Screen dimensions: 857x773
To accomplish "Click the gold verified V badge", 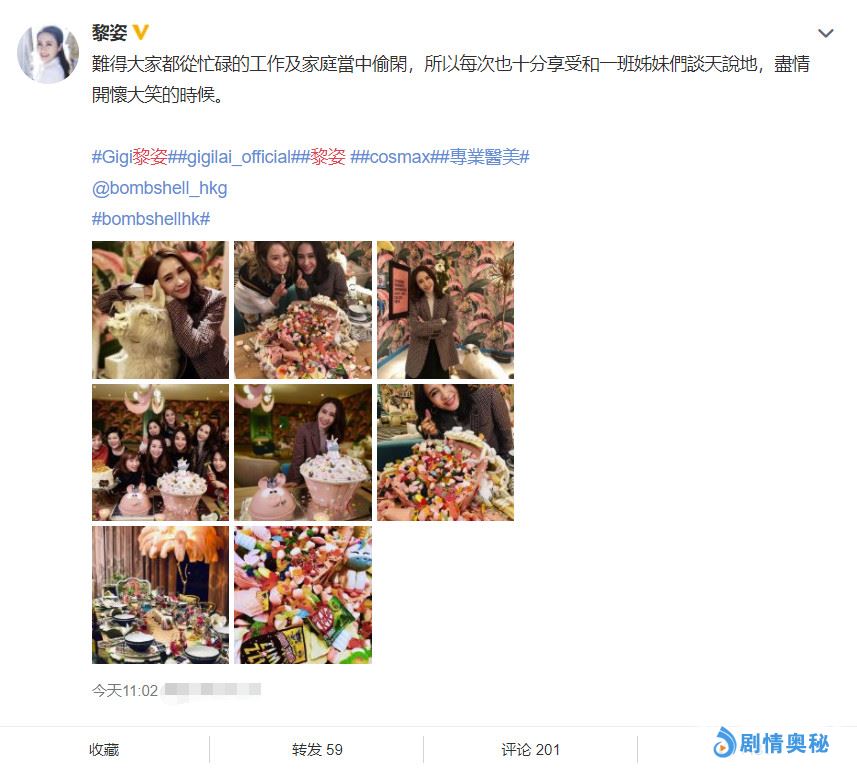I will (141, 32).
